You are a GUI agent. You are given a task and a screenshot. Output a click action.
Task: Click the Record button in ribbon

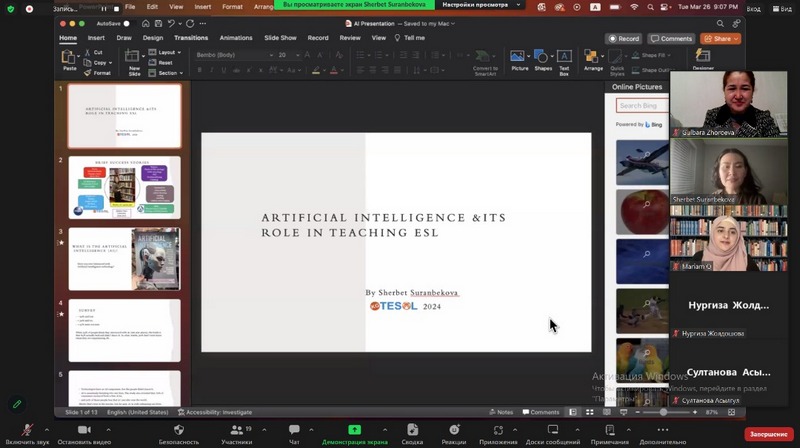coord(625,39)
